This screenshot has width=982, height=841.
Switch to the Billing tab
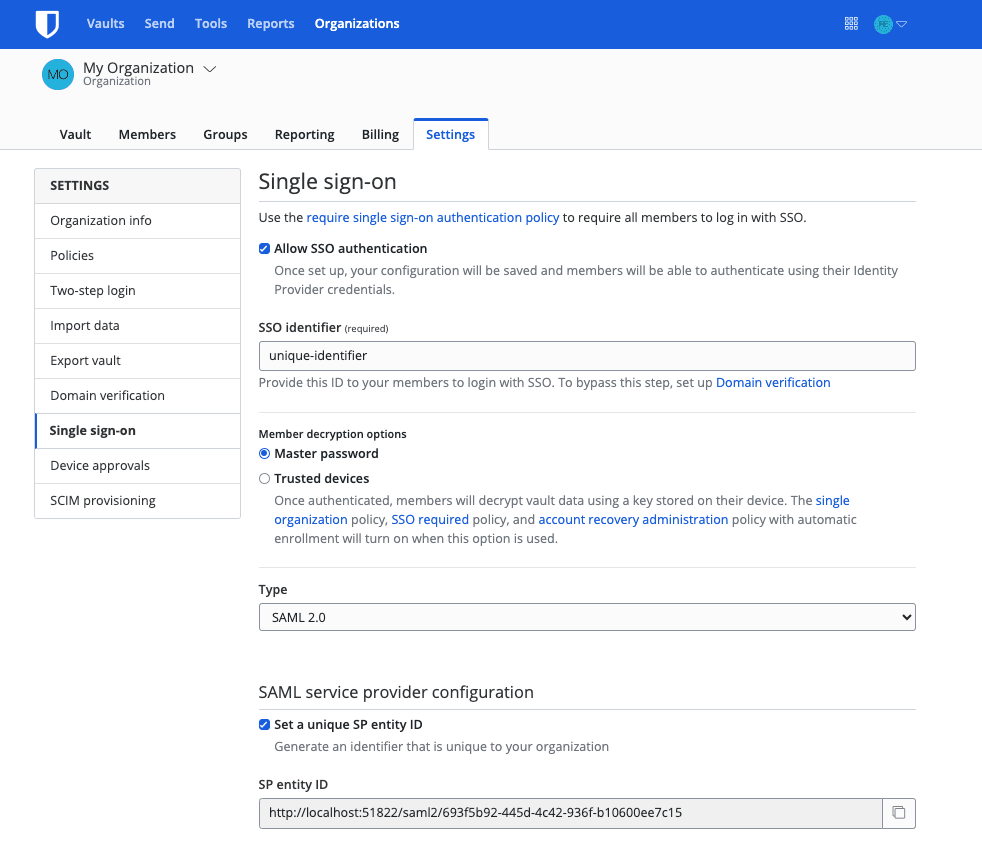coord(380,134)
